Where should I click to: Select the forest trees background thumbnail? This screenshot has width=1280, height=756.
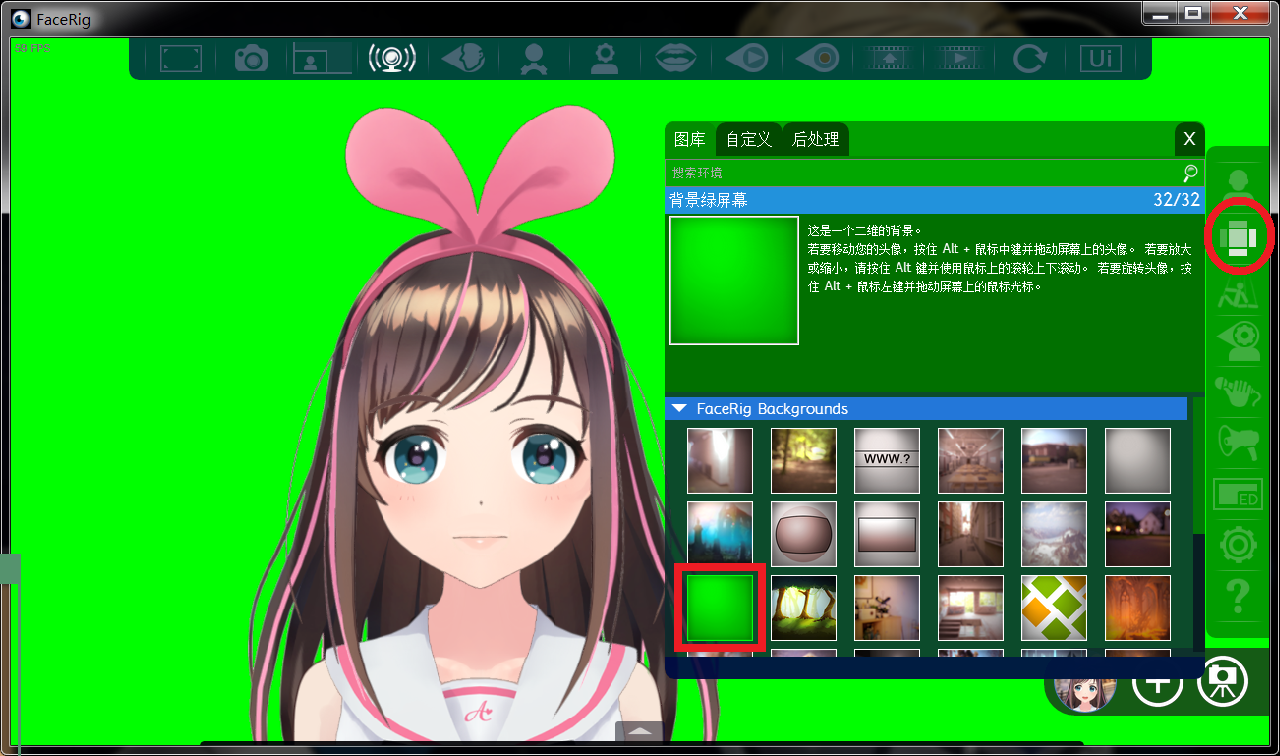coord(804,608)
